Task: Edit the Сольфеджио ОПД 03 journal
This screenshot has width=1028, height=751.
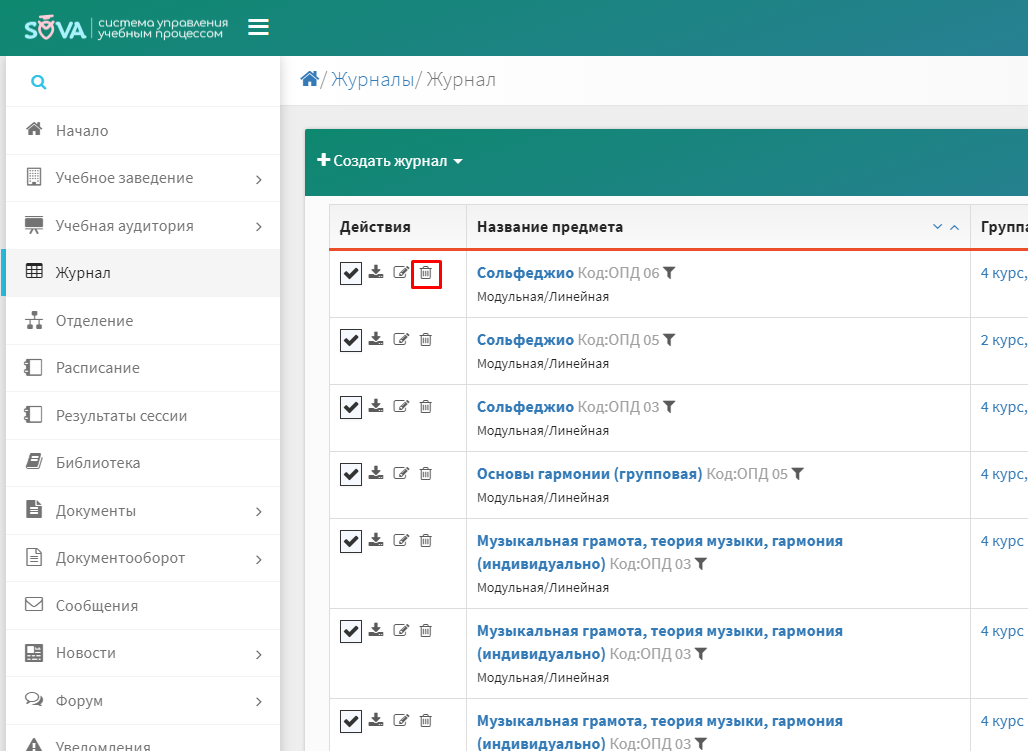Action: tap(401, 406)
